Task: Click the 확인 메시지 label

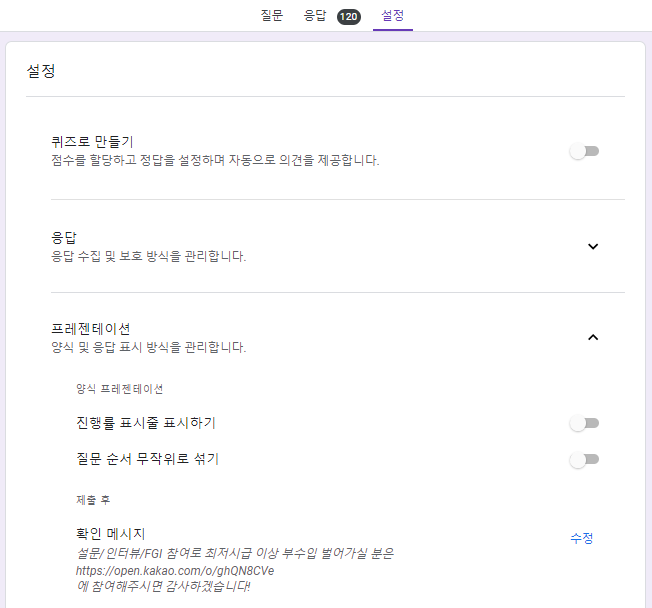Action: 111,534
